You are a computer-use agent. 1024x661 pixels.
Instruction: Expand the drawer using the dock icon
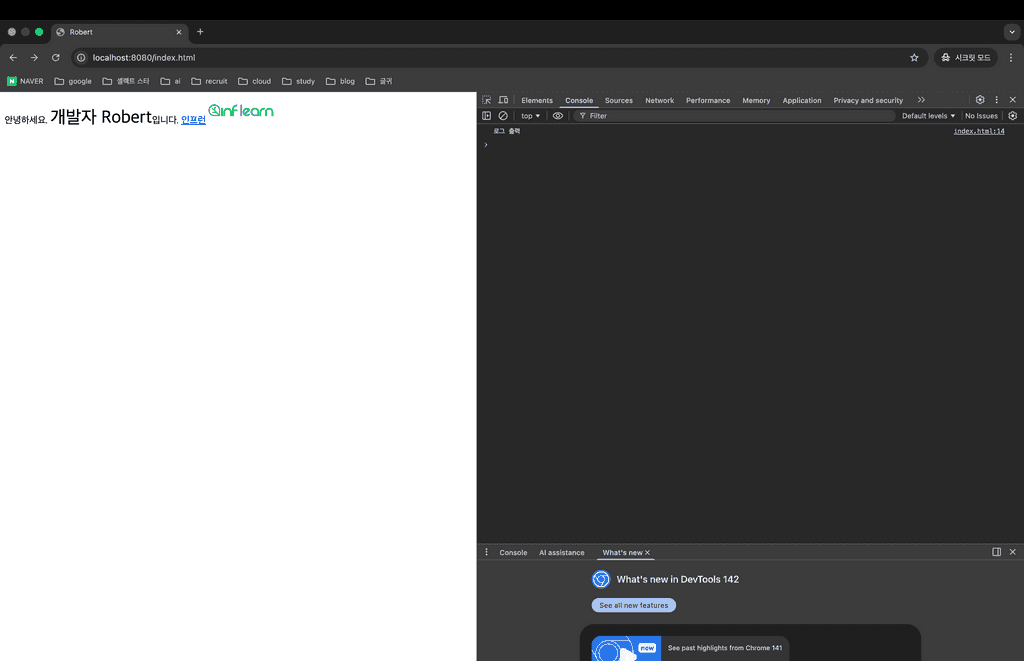pyautogui.click(x=996, y=552)
